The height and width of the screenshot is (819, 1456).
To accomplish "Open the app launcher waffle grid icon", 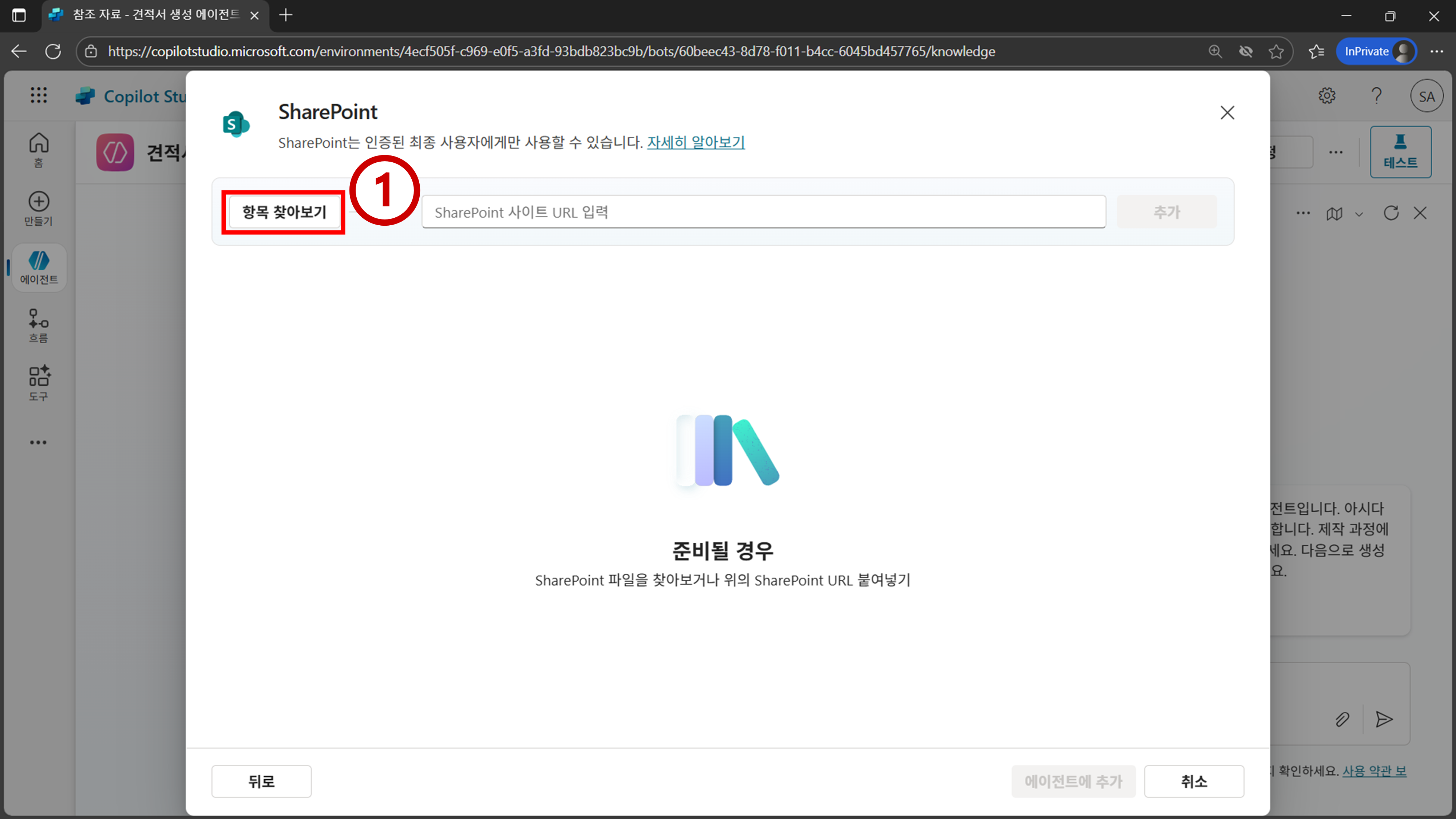I will click(39, 95).
